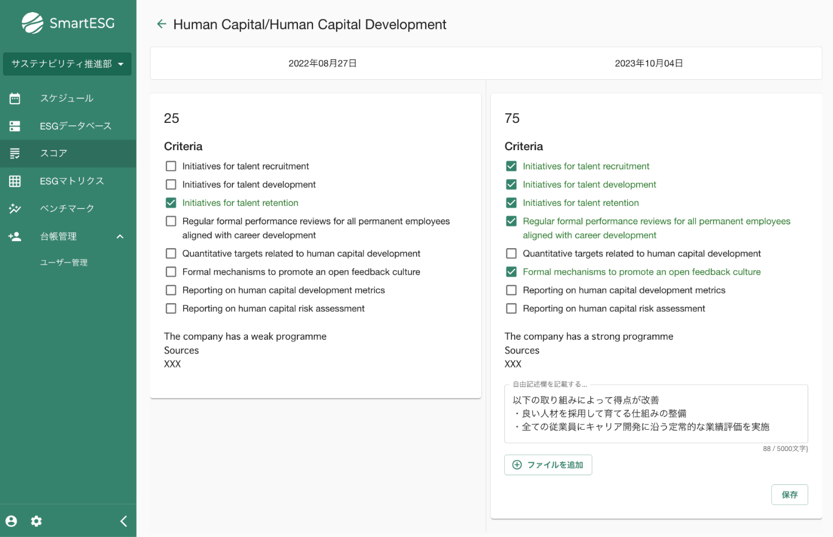The image size is (833, 537).
Task: Collapse the sidebar with the chevron icon
Action: pos(123,521)
